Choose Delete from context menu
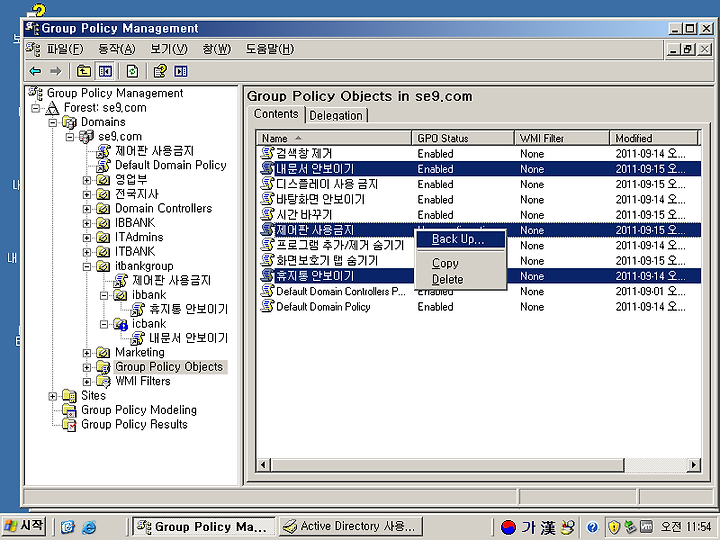This screenshot has height=540, width=720. [460, 279]
